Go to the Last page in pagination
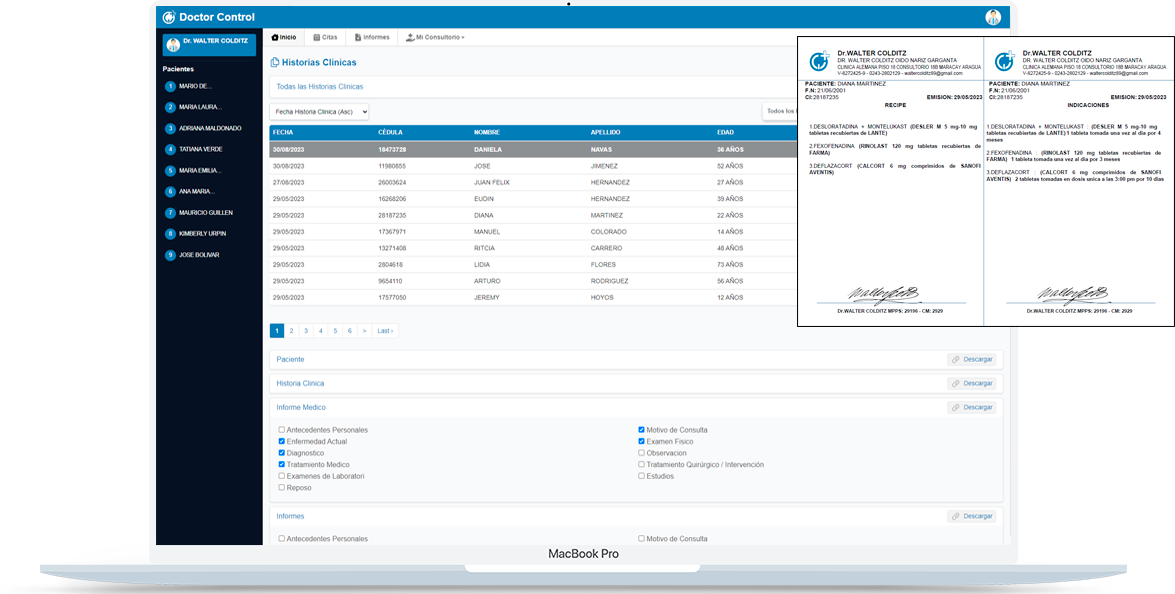This screenshot has width=1175, height=594. pyautogui.click(x=385, y=330)
